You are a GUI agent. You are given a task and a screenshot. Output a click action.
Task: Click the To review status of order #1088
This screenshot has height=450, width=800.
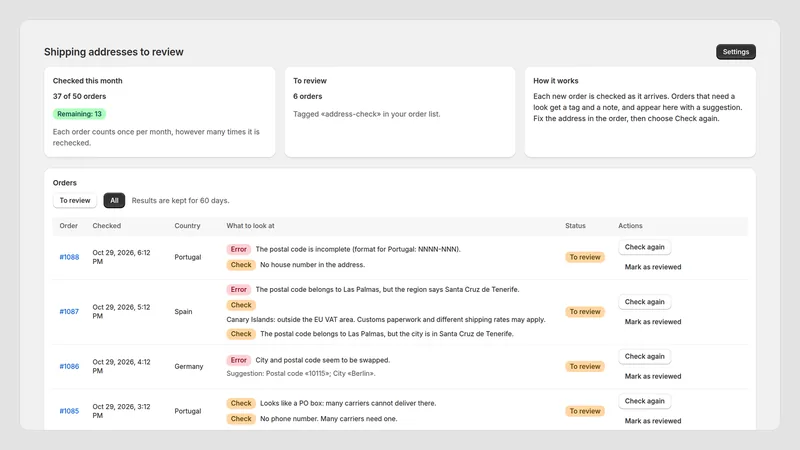(x=585, y=257)
